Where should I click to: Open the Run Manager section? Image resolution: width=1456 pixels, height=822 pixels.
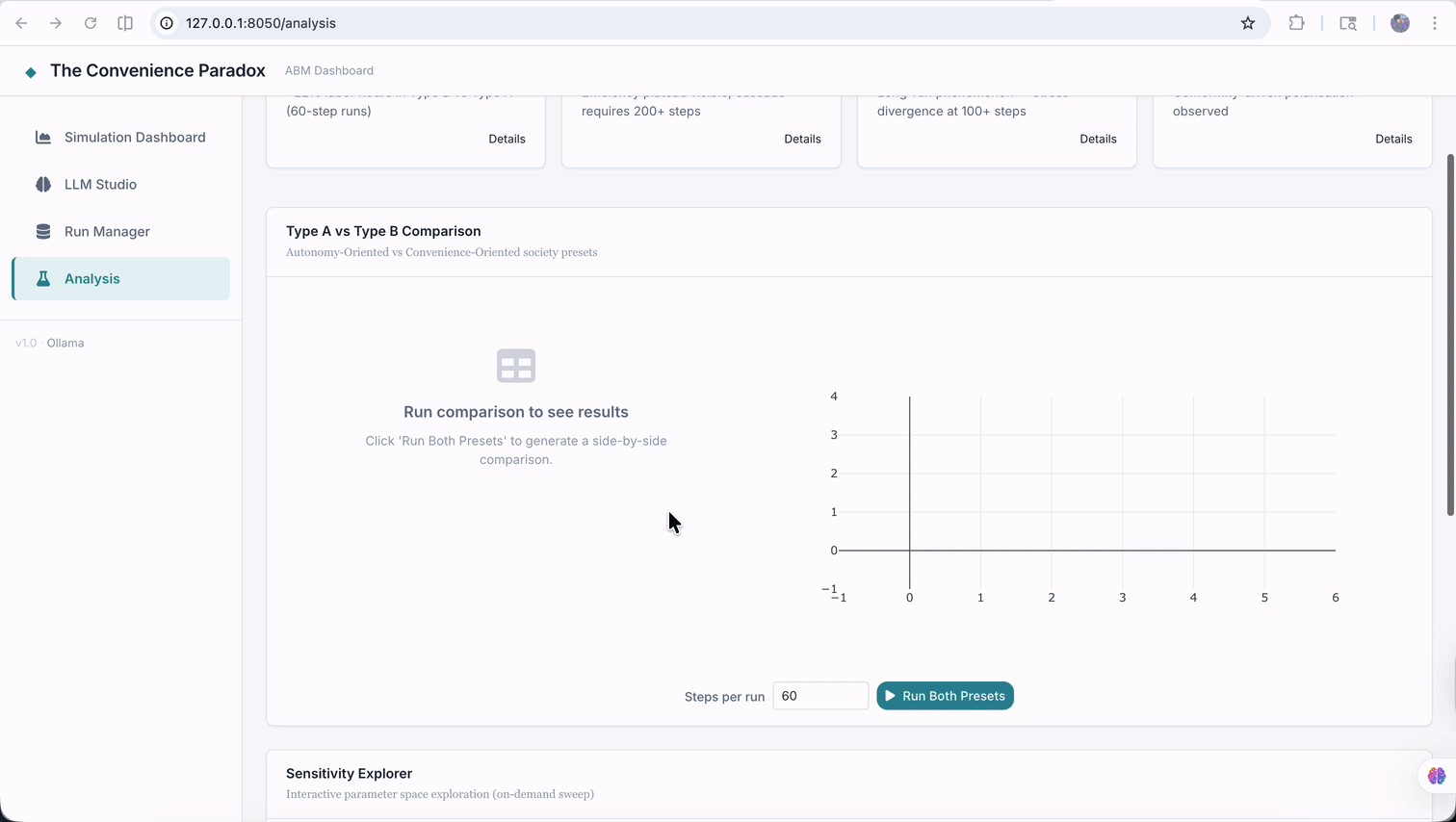coord(120,232)
